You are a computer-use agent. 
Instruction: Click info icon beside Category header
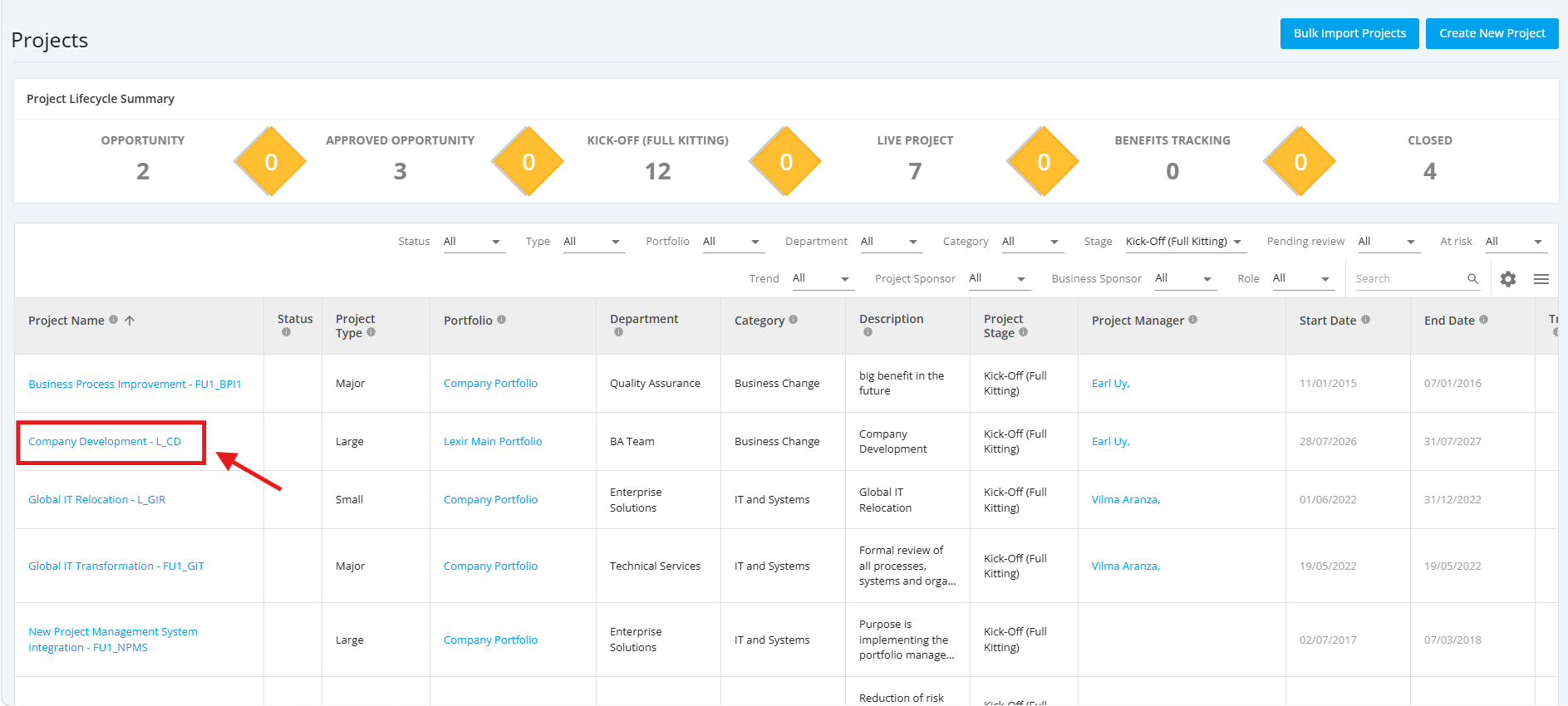(794, 320)
